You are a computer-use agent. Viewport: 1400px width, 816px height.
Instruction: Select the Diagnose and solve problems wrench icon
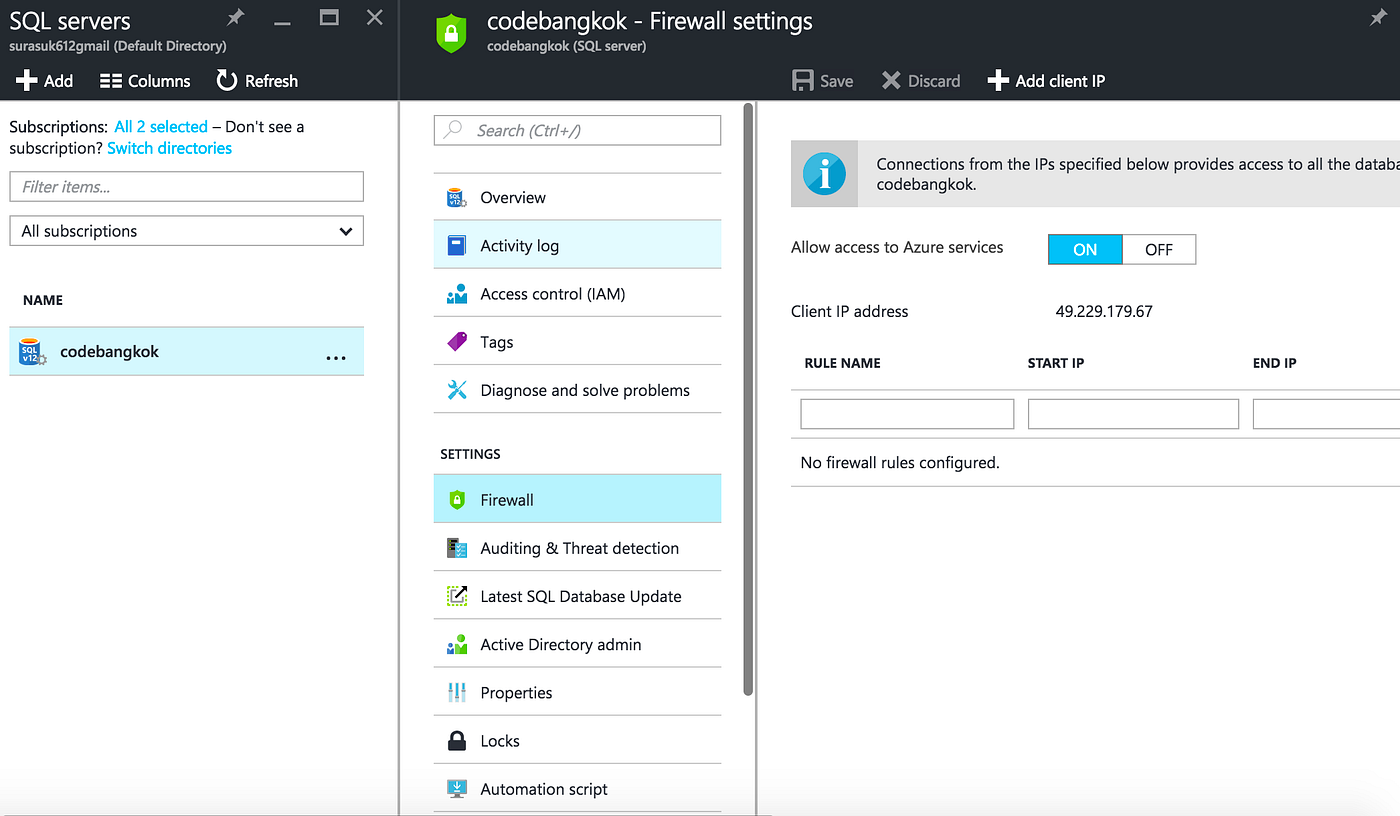[x=457, y=389]
